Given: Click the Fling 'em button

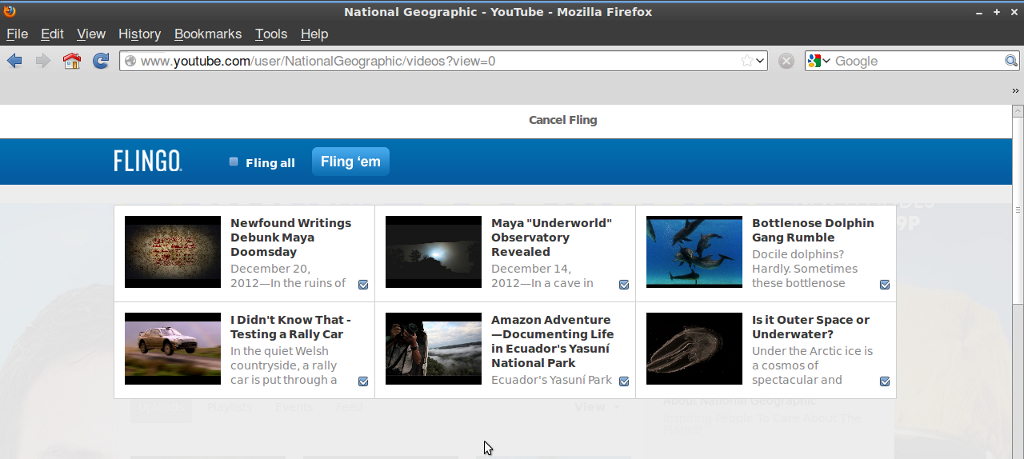Looking at the screenshot, I should (x=351, y=161).
